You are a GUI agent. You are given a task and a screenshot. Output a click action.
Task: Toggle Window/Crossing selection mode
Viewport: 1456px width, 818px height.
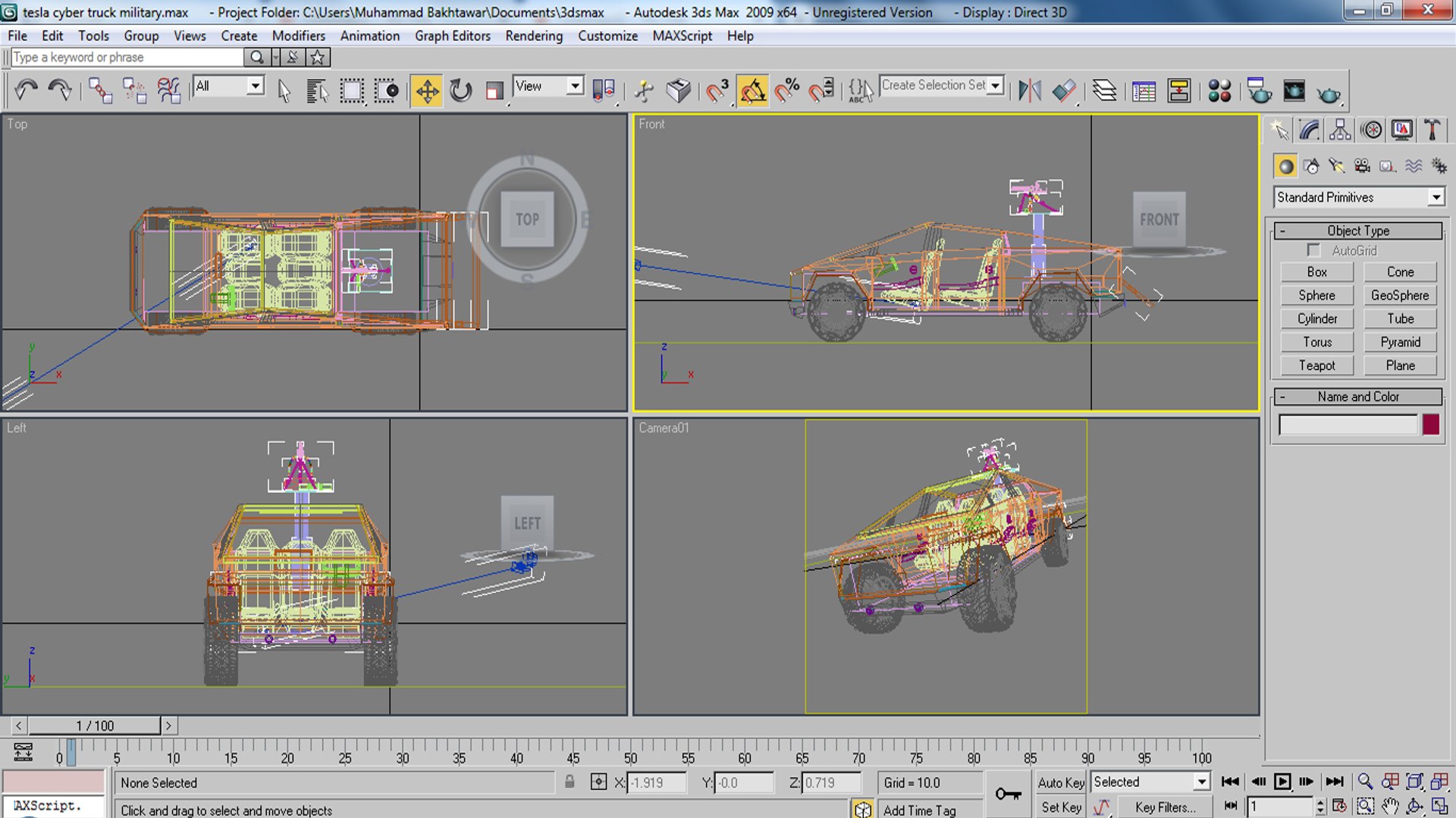pyautogui.click(x=386, y=91)
